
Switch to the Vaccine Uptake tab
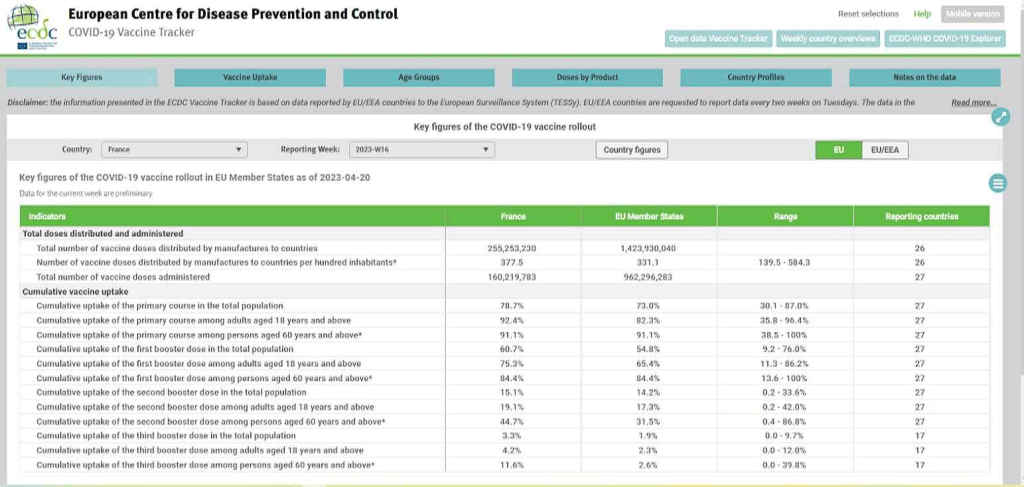(250, 77)
